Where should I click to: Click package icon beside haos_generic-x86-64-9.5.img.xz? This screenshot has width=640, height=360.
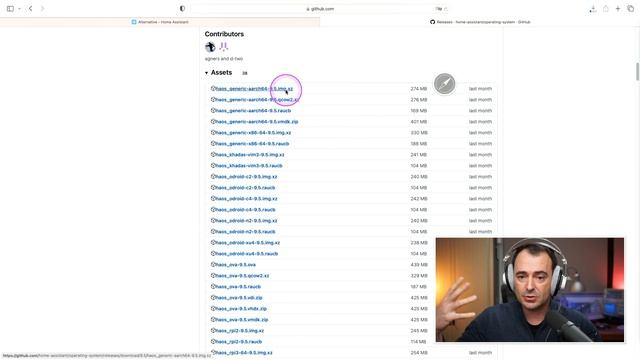213,133
